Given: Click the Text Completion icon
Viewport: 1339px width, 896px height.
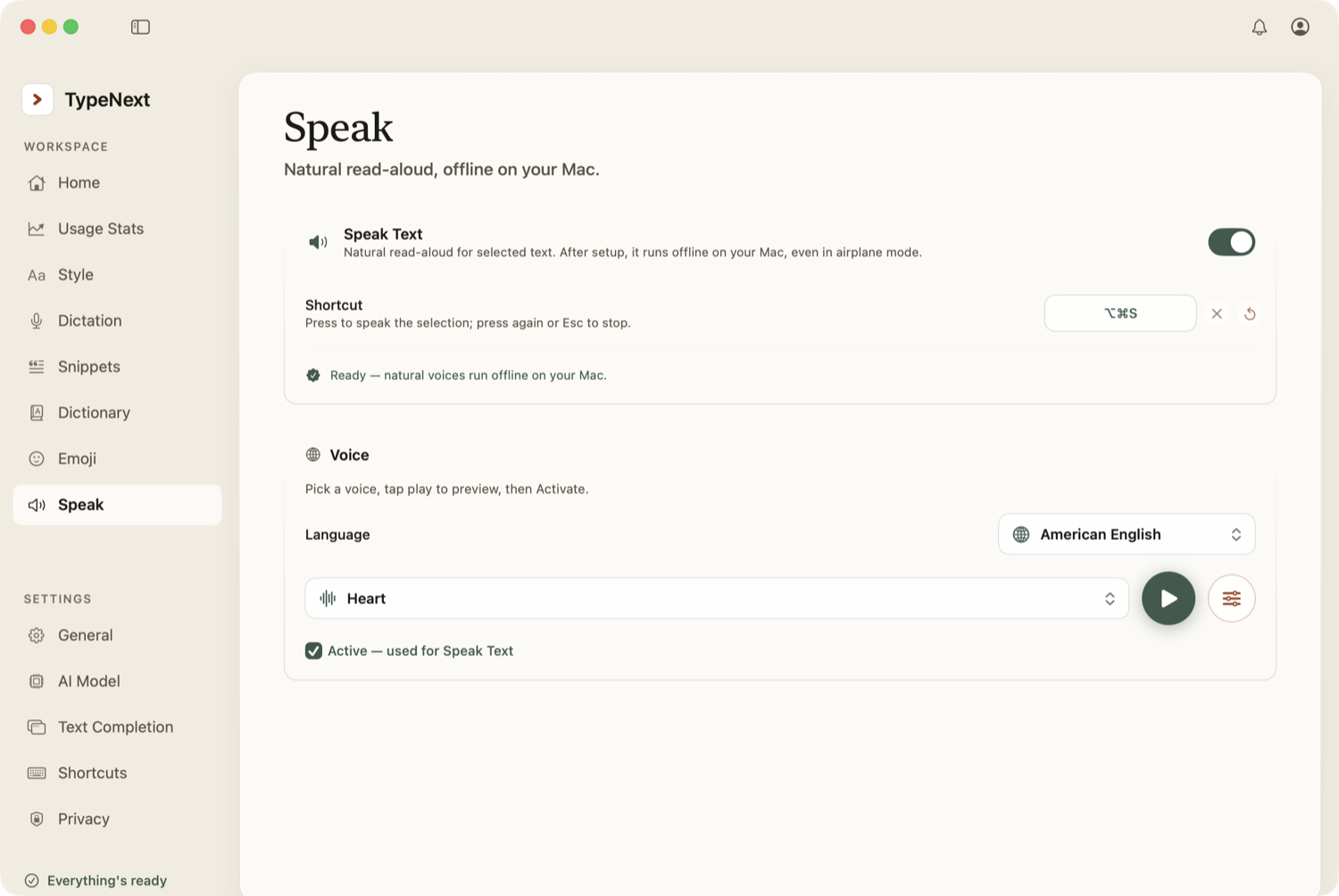Looking at the screenshot, I should tap(37, 727).
